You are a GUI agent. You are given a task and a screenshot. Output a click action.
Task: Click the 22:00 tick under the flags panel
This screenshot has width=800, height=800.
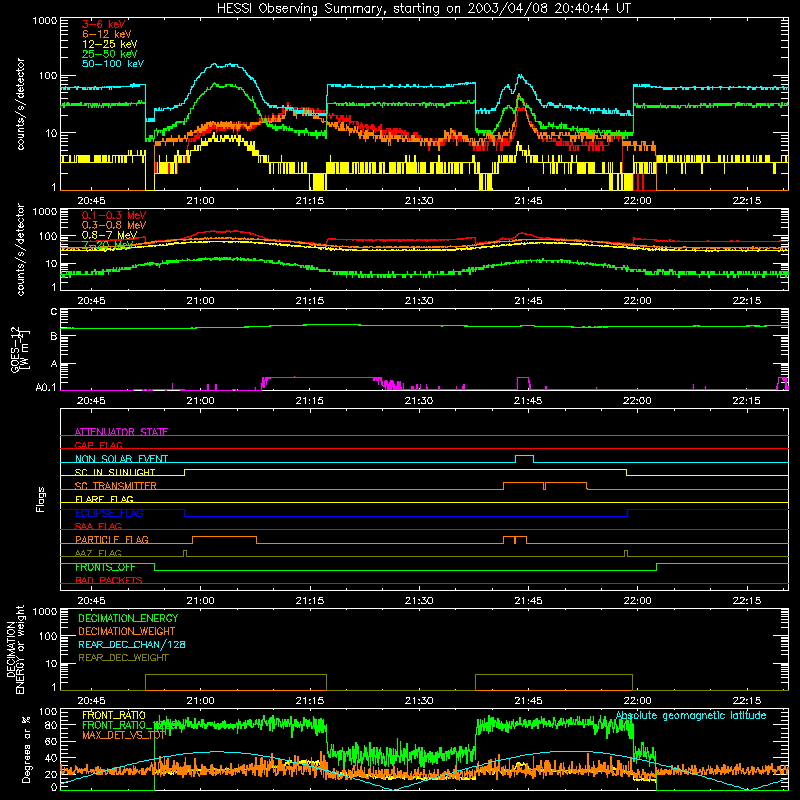coord(637,601)
